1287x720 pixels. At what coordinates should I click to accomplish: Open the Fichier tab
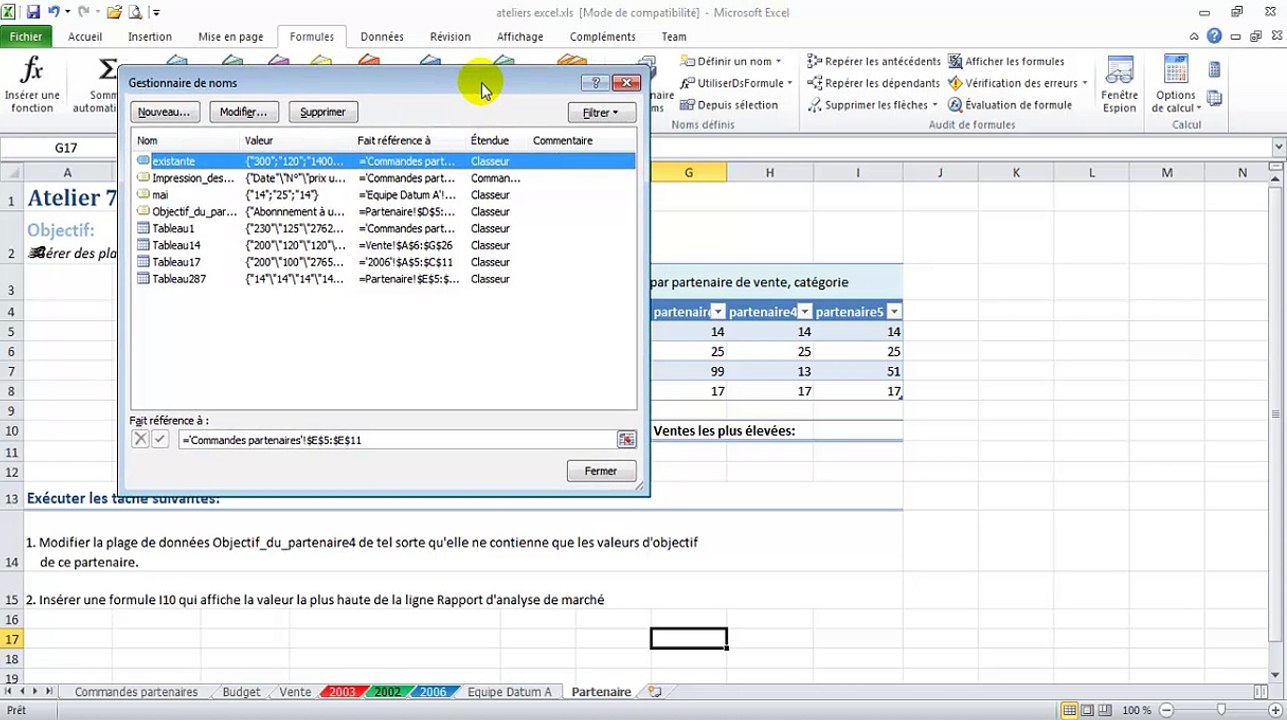point(26,36)
